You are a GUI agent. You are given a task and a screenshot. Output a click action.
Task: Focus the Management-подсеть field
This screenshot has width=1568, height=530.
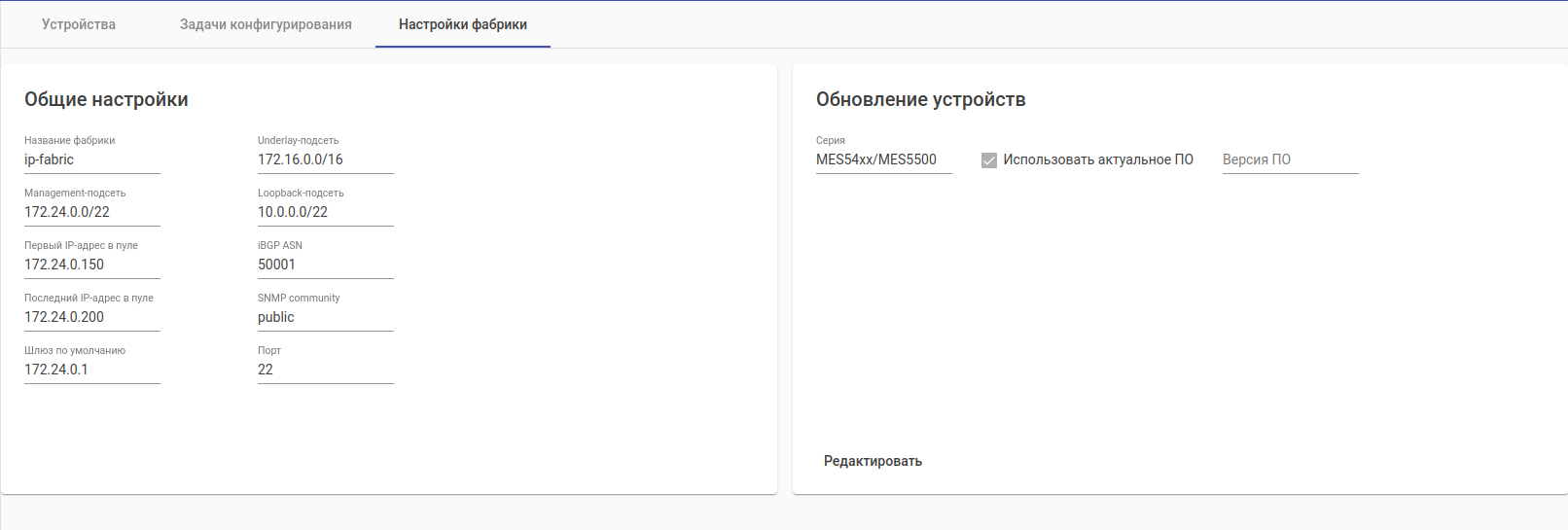click(92, 212)
